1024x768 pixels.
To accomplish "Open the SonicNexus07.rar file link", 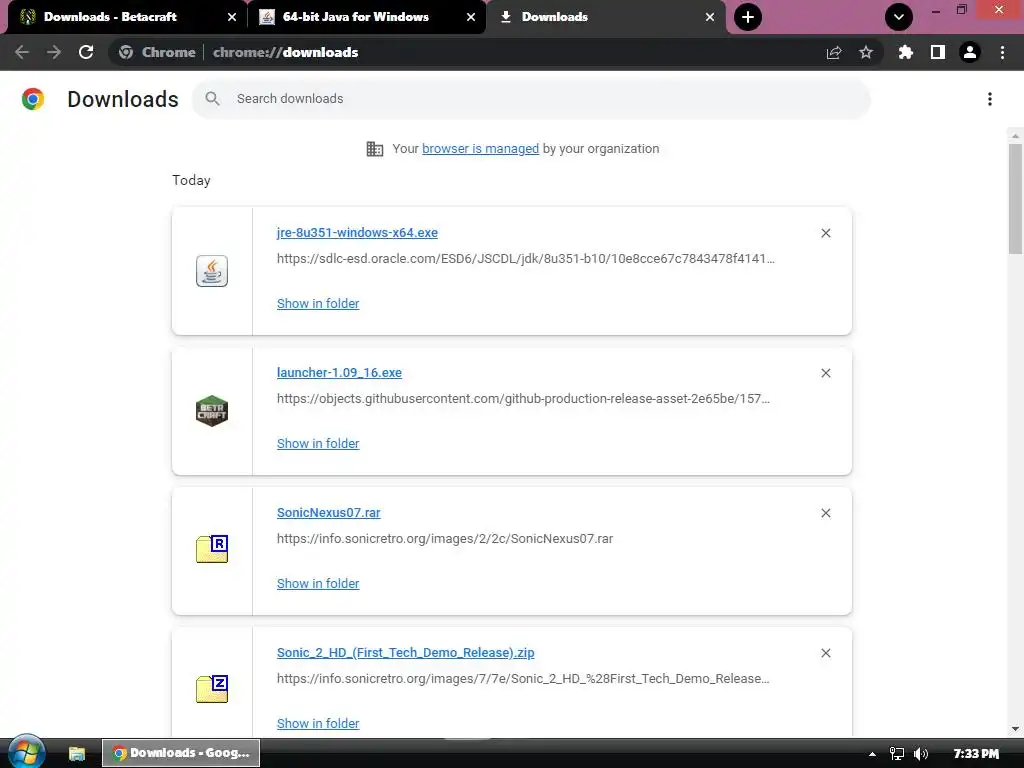I will [328, 513].
